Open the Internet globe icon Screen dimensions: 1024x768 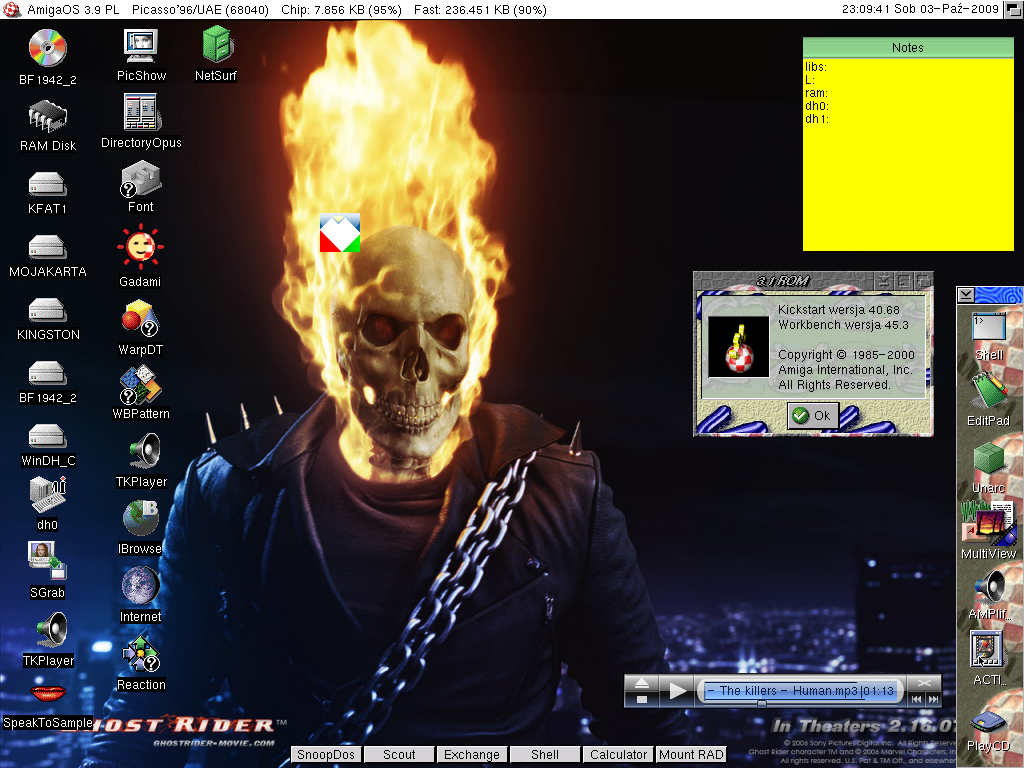click(x=140, y=584)
